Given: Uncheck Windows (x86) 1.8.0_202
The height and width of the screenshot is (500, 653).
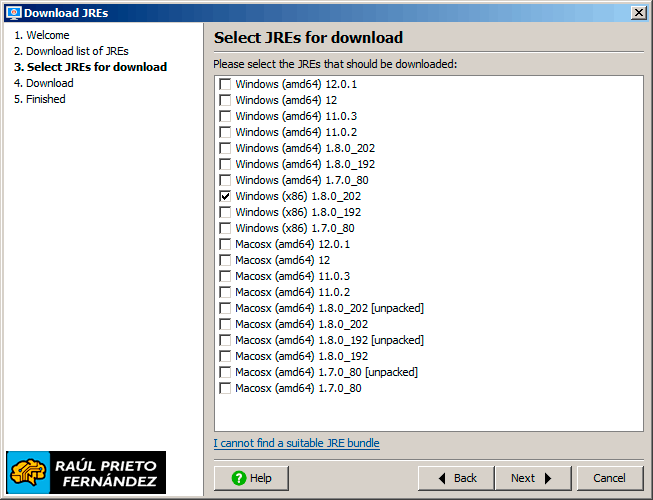Looking at the screenshot, I should (225, 196).
